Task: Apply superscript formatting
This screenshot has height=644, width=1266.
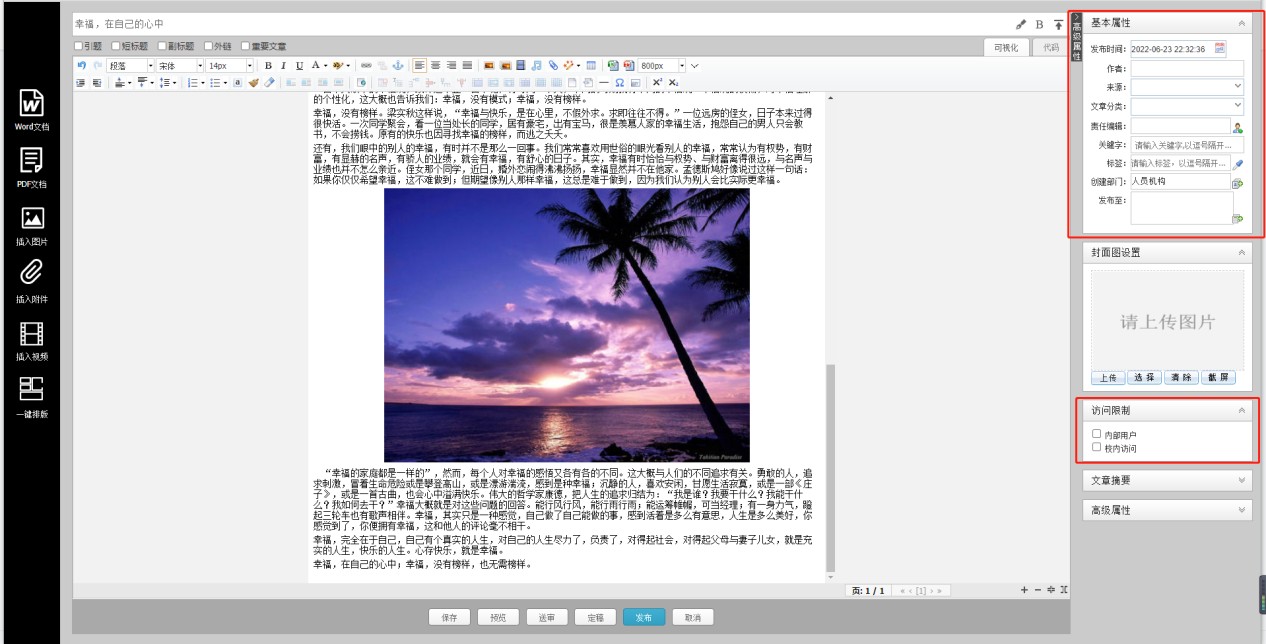Action: 657,82
